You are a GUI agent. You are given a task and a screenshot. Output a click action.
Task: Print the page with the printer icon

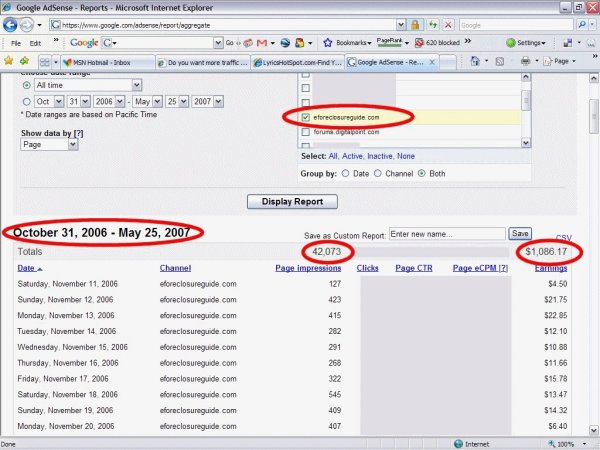pos(526,61)
